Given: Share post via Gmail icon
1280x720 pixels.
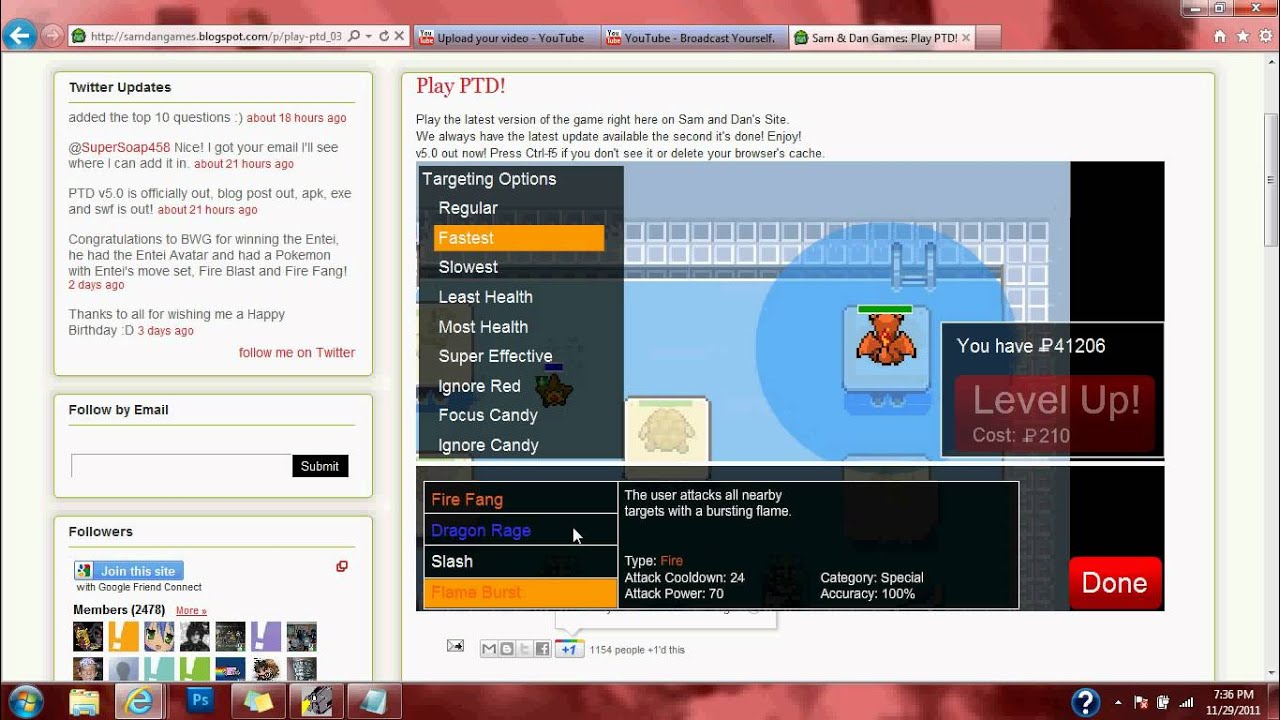Looking at the screenshot, I should click(489, 649).
